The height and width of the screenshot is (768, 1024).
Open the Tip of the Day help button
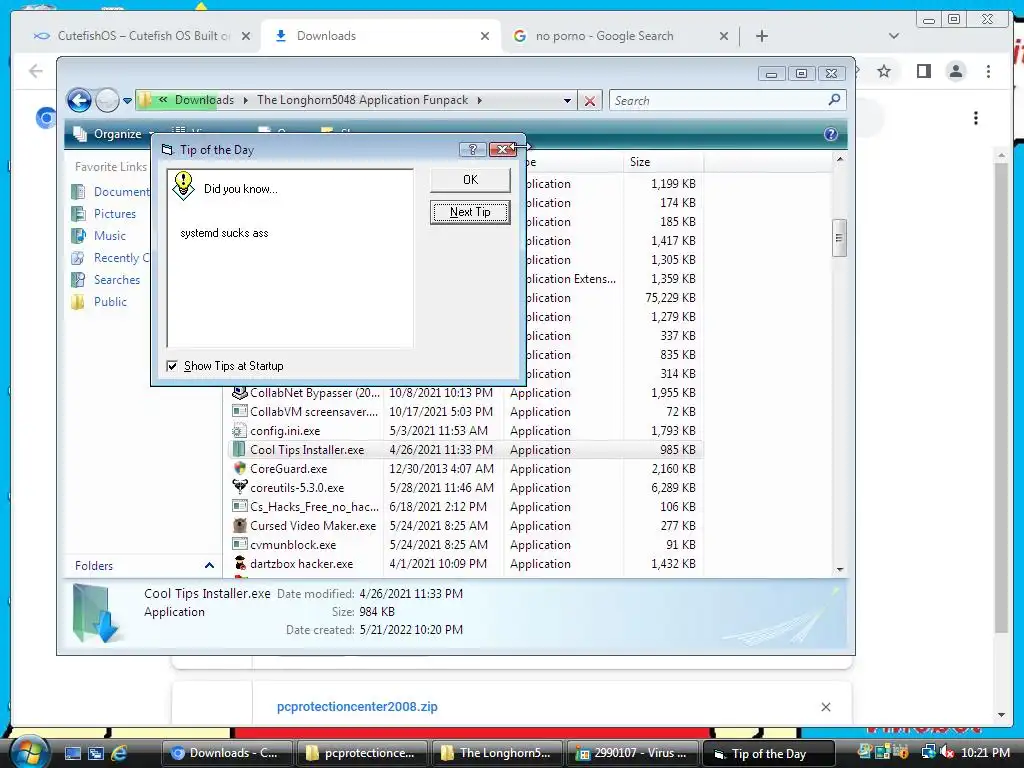472,150
